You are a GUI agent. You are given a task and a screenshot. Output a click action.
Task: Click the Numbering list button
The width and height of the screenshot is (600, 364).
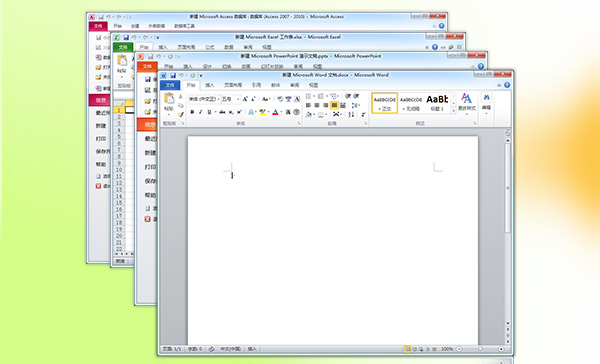[321, 96]
